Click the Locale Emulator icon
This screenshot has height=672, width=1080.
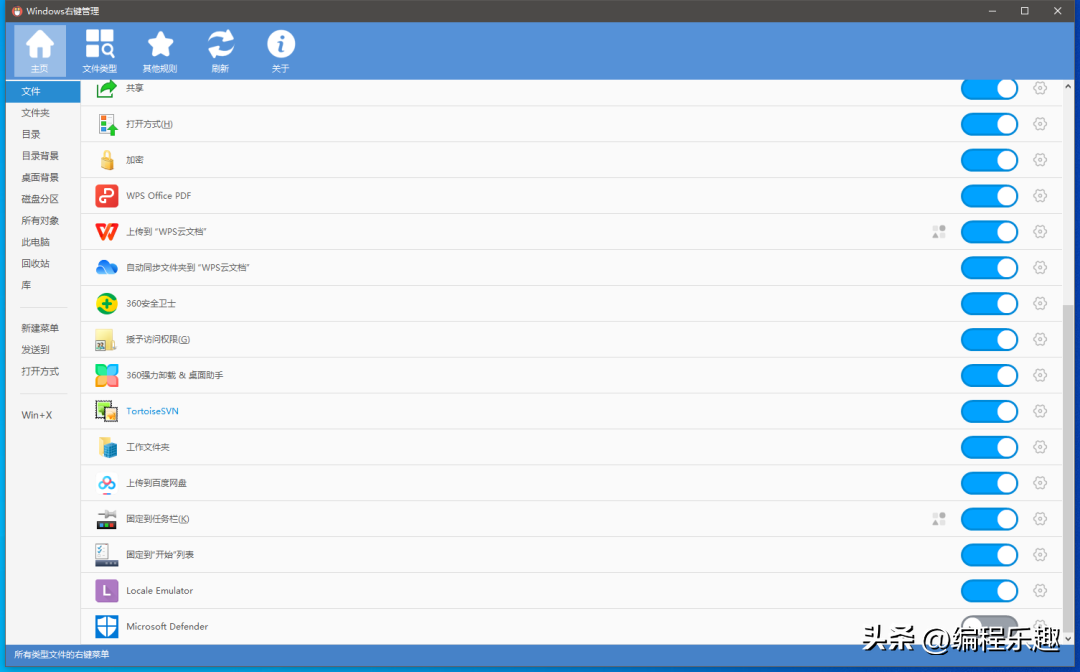coord(107,590)
